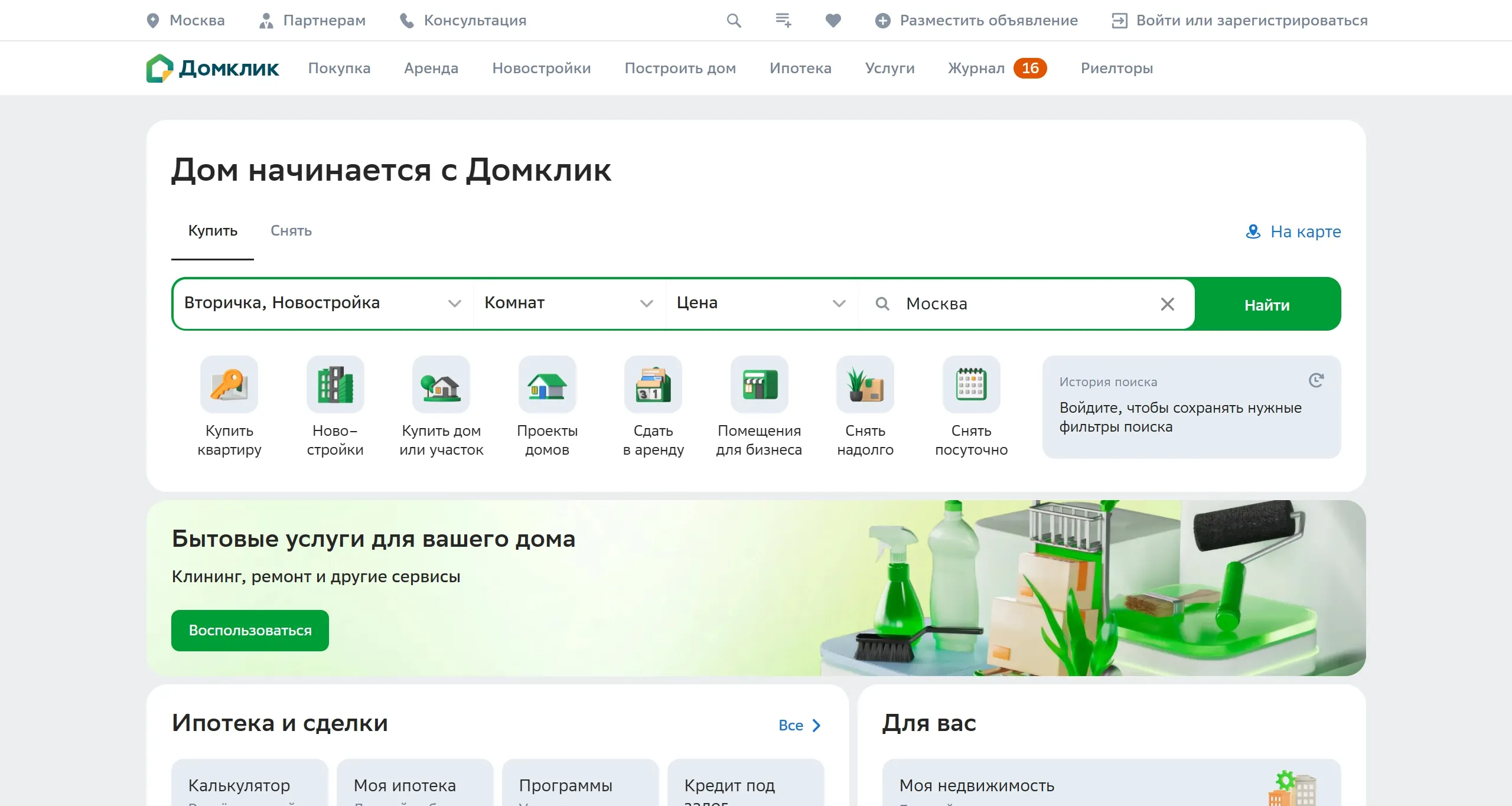Open the favorites heart icon
This screenshot has width=1512, height=806.
pos(833,21)
